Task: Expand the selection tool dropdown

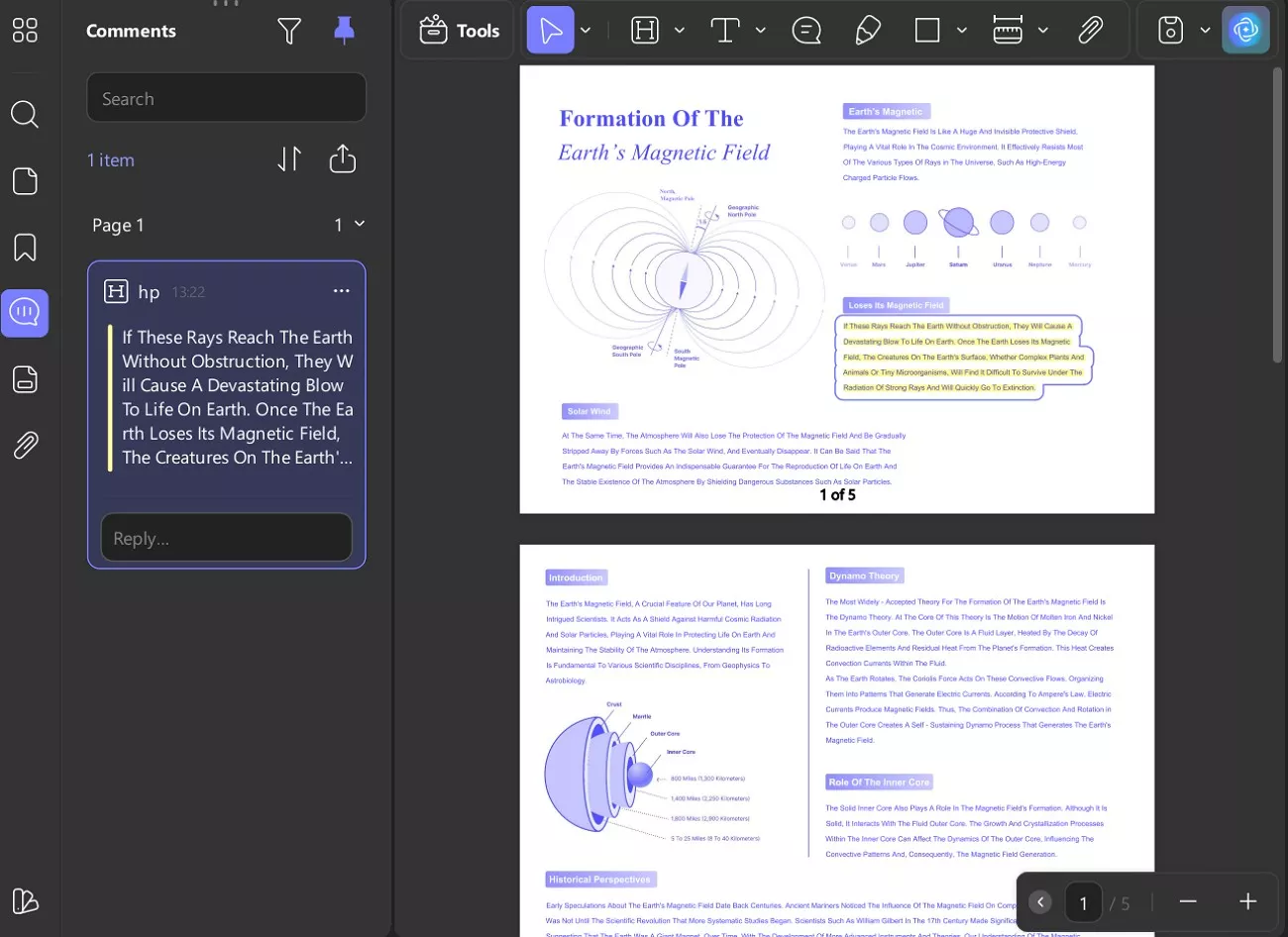Action: [x=585, y=30]
